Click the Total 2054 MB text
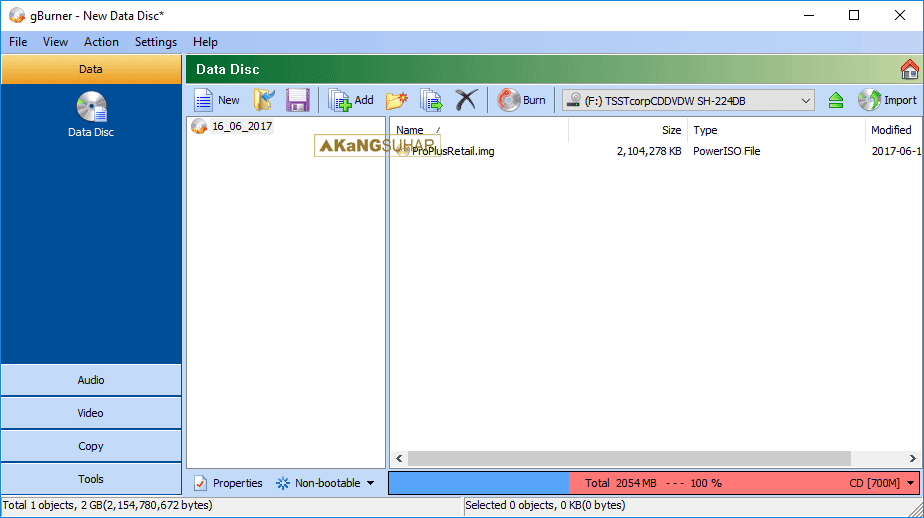924x518 pixels. 621,483
